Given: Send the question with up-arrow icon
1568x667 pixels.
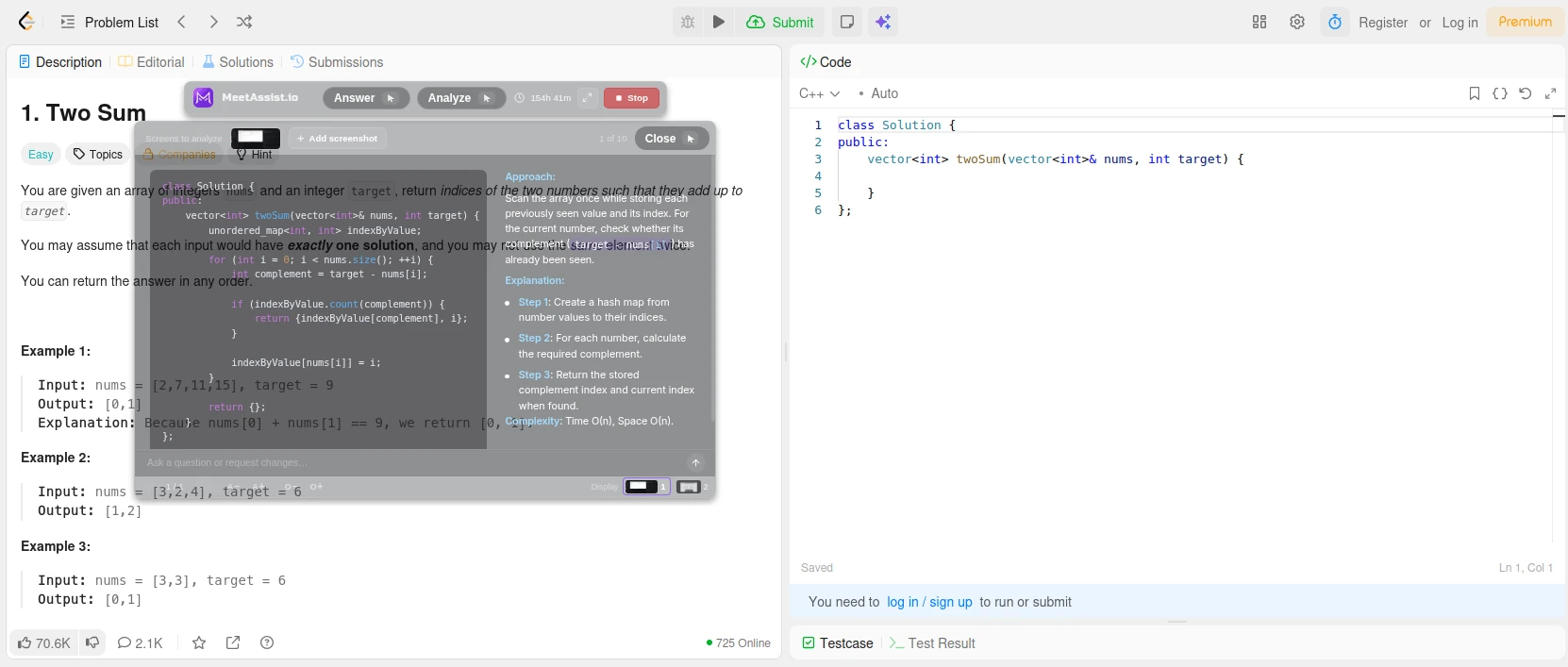Looking at the screenshot, I should [695, 462].
